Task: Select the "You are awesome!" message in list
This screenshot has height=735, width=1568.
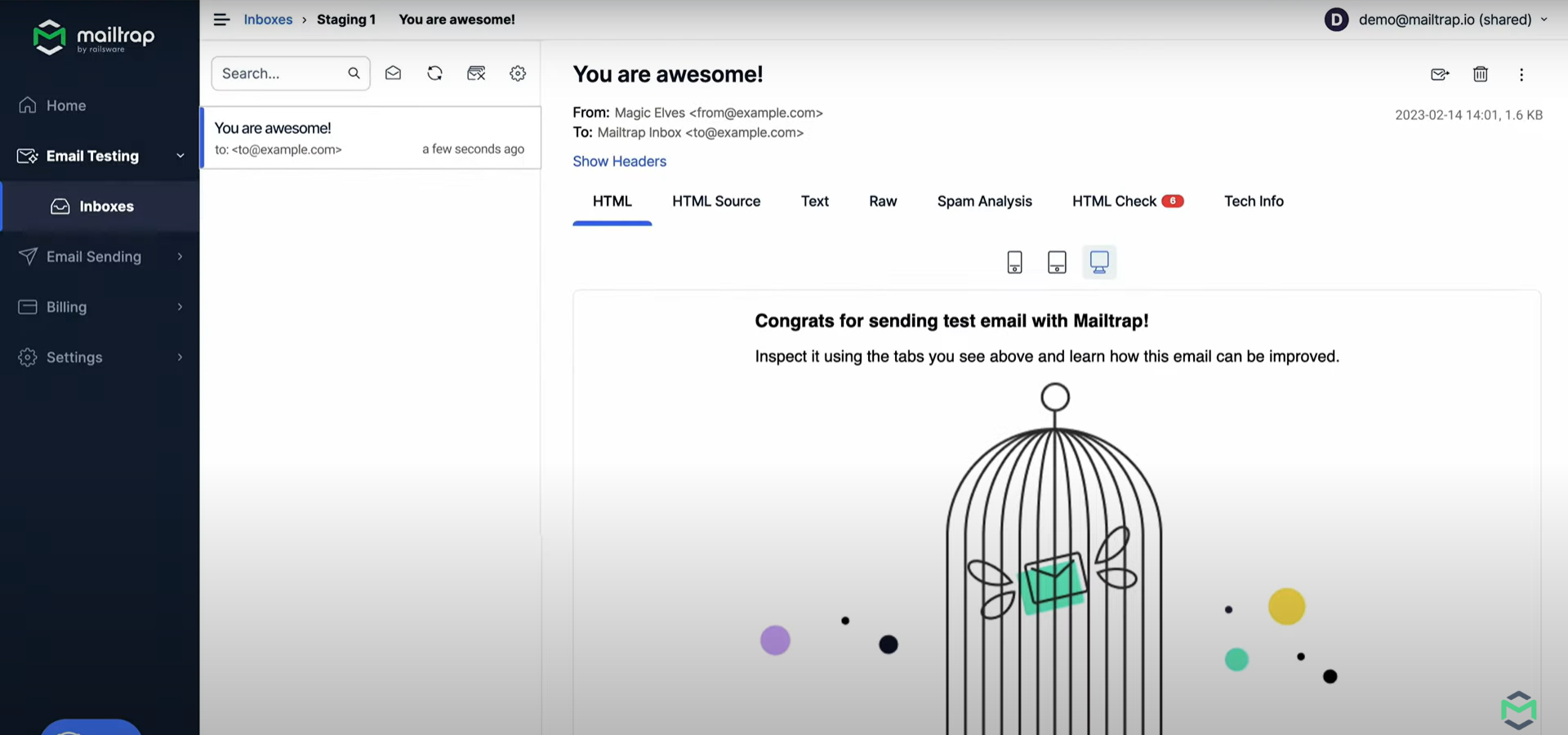Action: pos(370,138)
